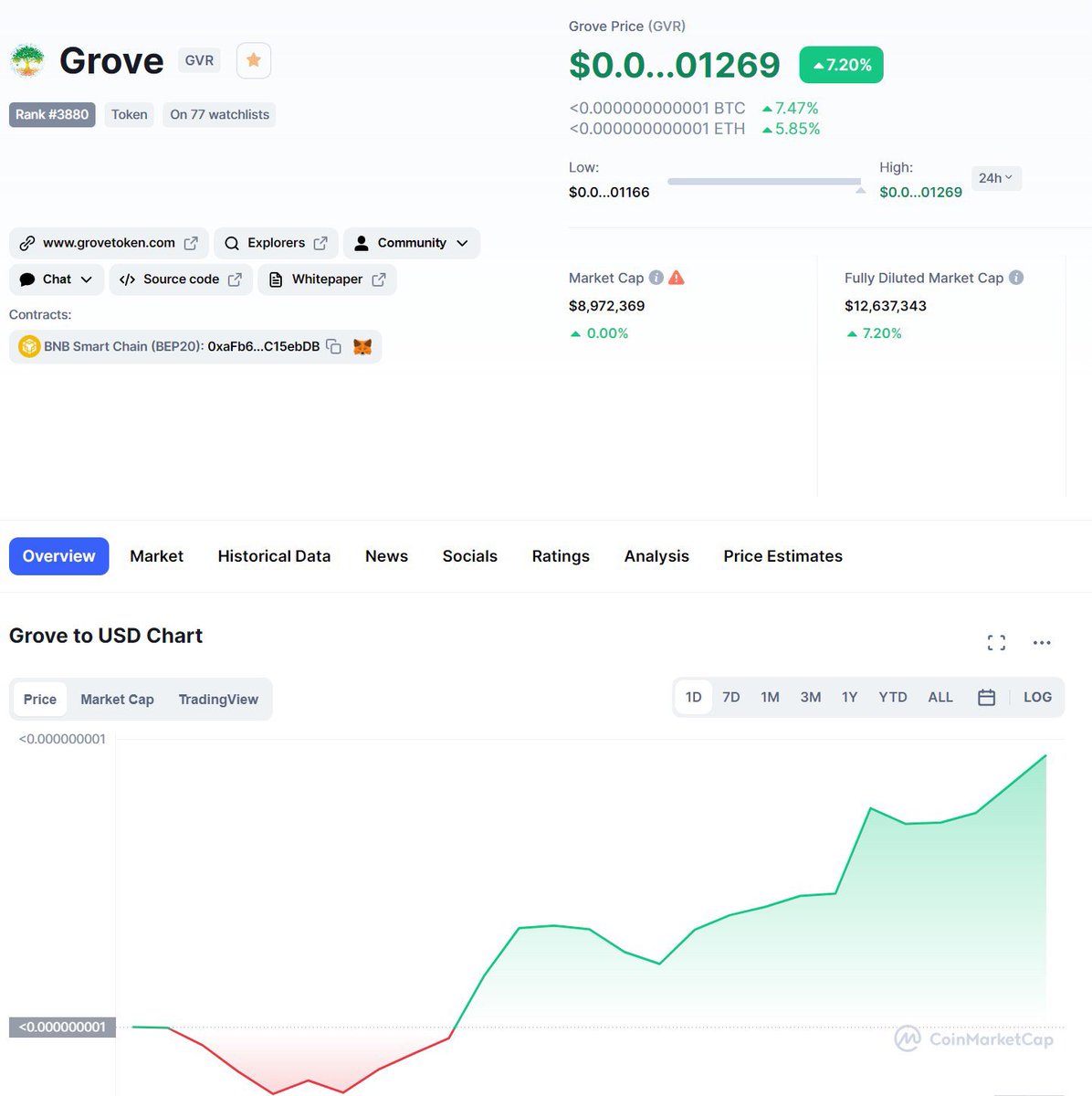Screen dimensions: 1092x1096
Task: Switch chart view to Market Cap
Action: tap(116, 699)
